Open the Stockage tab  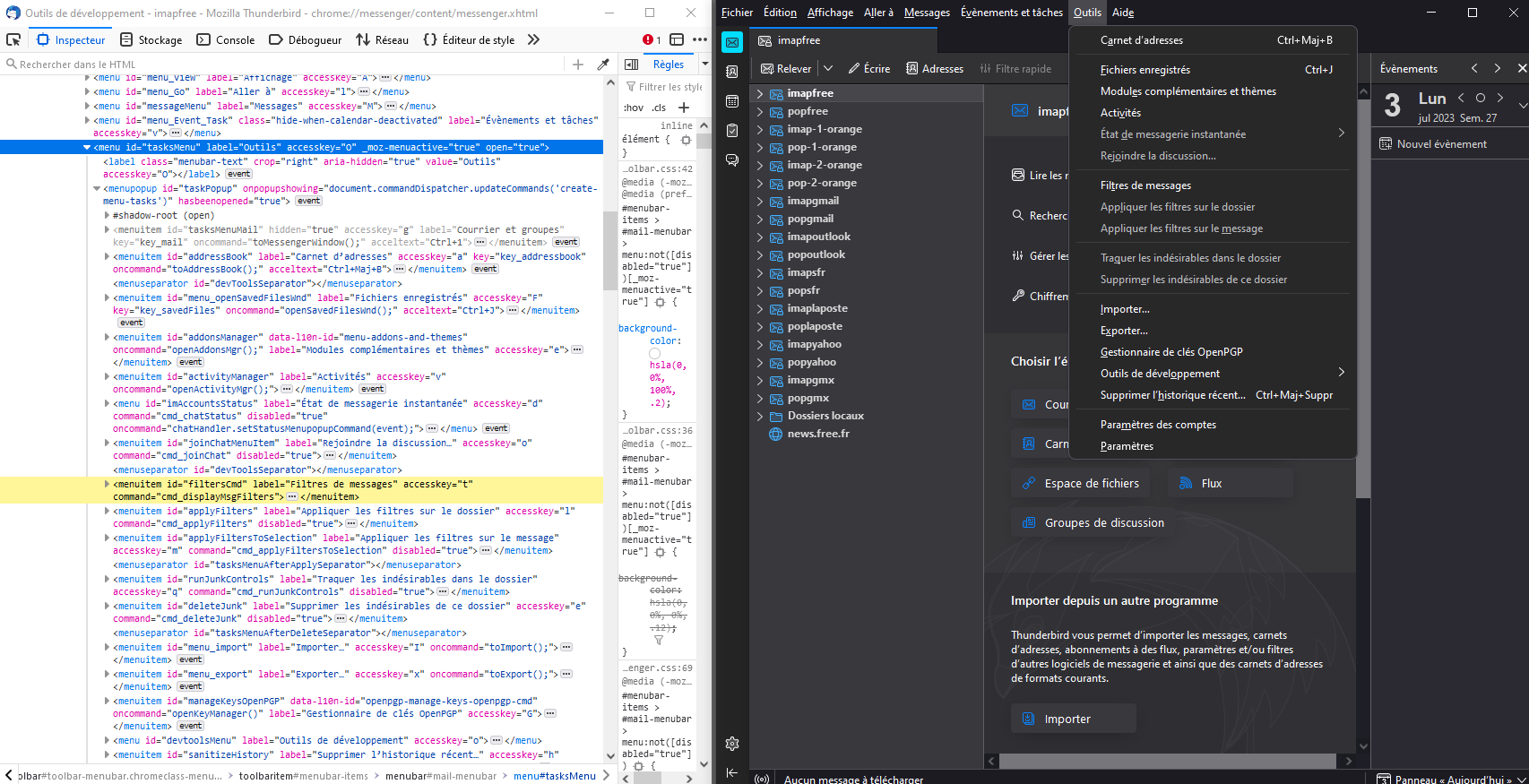pyautogui.click(x=151, y=39)
